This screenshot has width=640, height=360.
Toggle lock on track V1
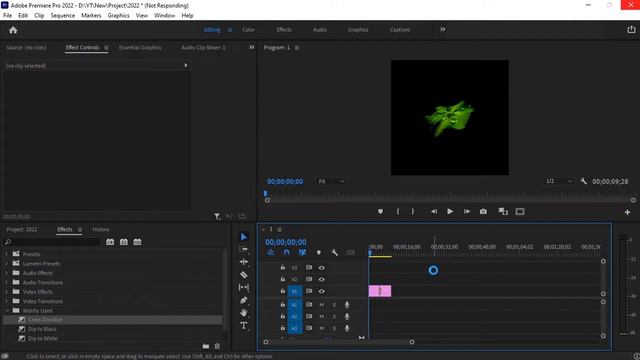[282, 291]
